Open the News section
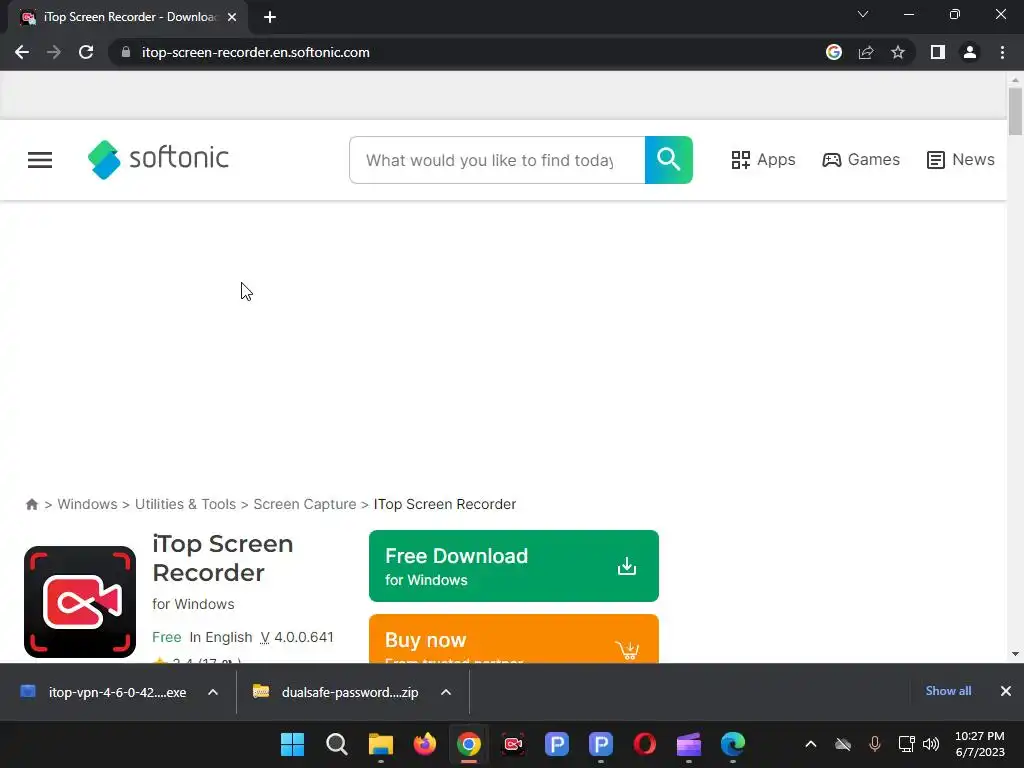 point(961,160)
